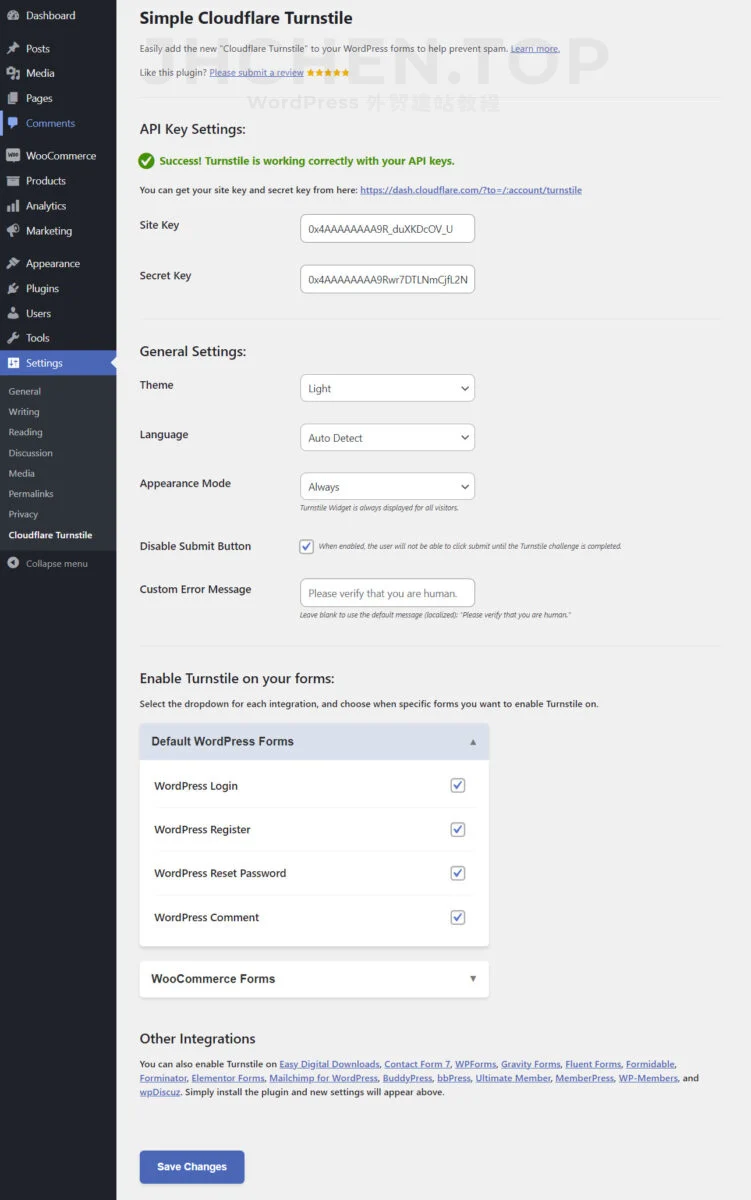Open Media via its sidebar icon
Image resolution: width=751 pixels, height=1200 pixels.
click(13, 73)
